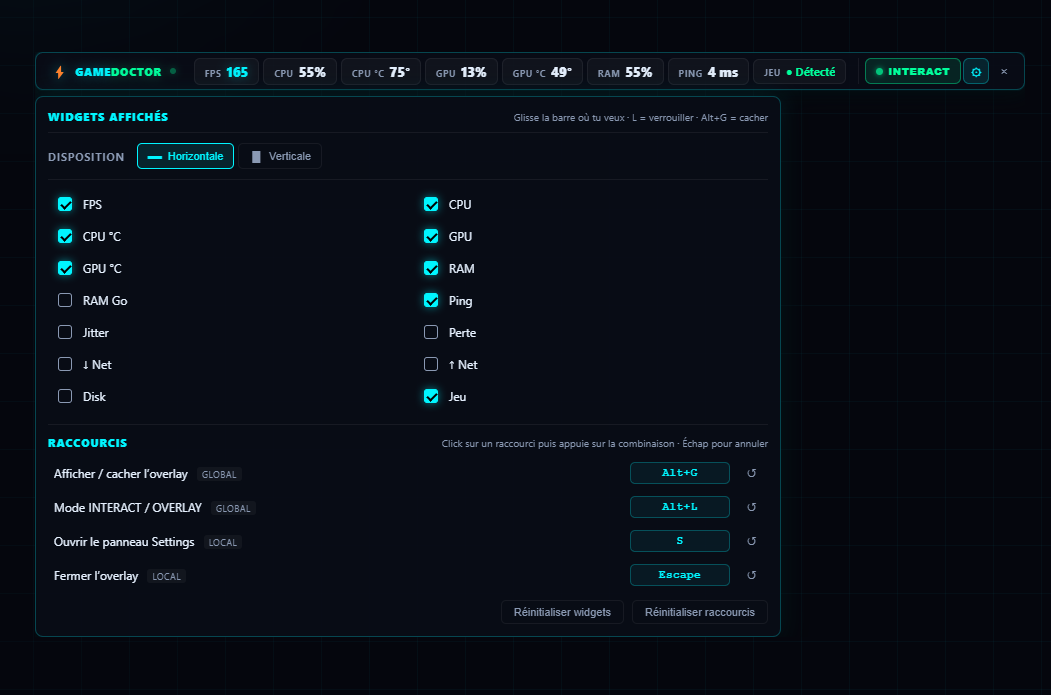Enable the ↑ Net upload checkbox
The width and height of the screenshot is (1051, 695).
click(x=431, y=365)
